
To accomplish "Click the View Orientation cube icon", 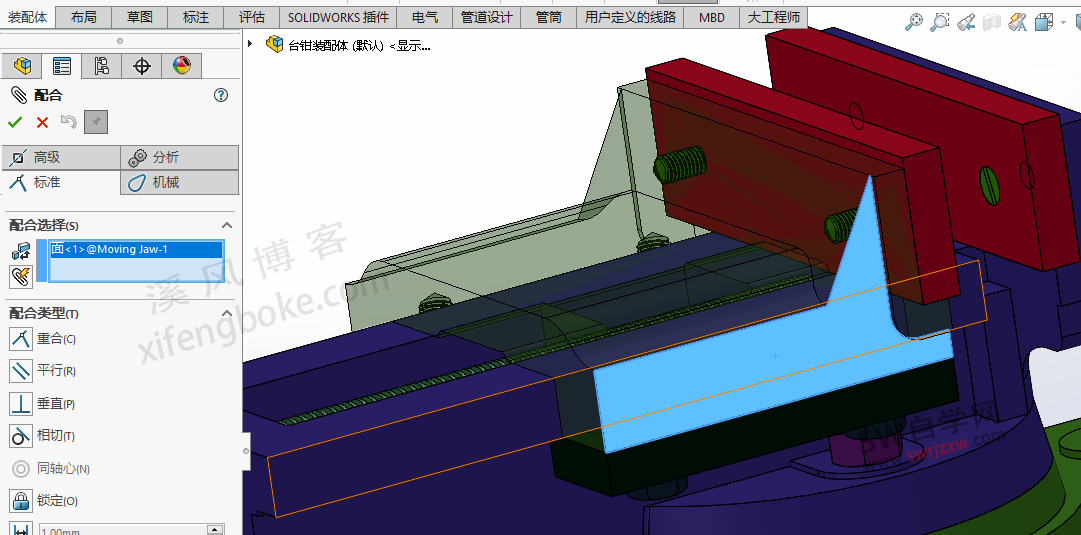I will click(1044, 23).
